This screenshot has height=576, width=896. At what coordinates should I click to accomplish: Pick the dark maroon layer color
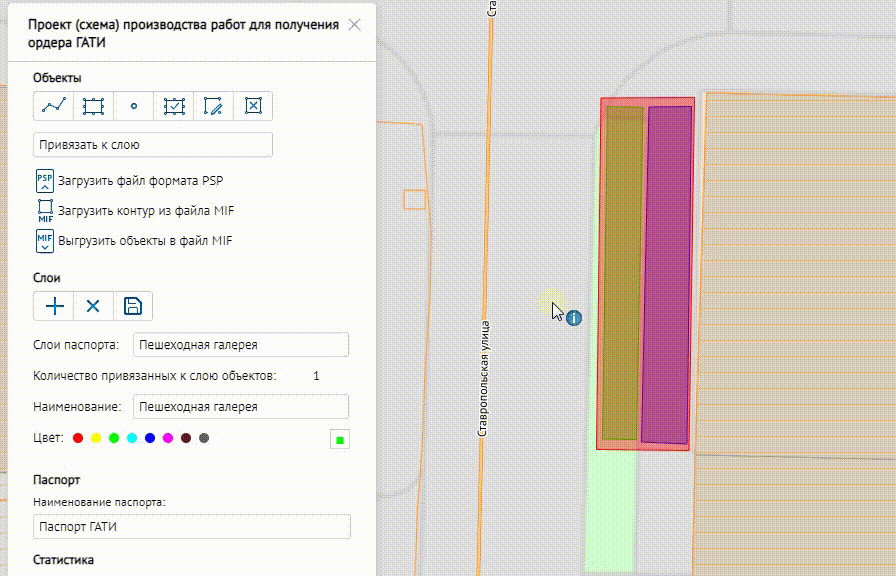[186, 438]
